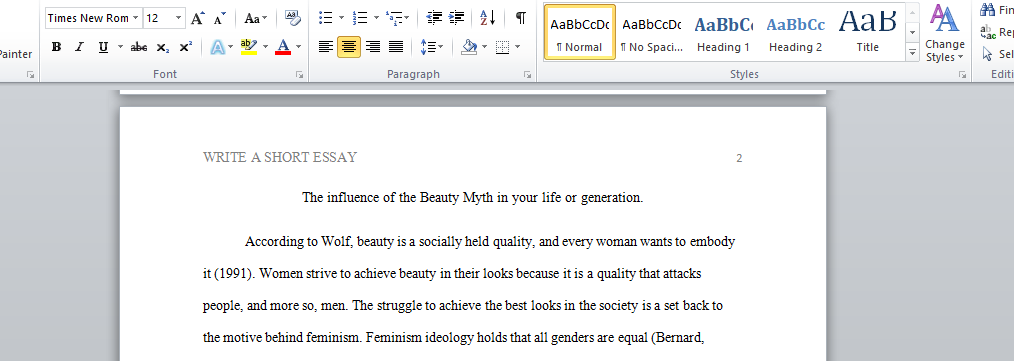Select the Normal style
The width and height of the screenshot is (1014, 361).
579,32
